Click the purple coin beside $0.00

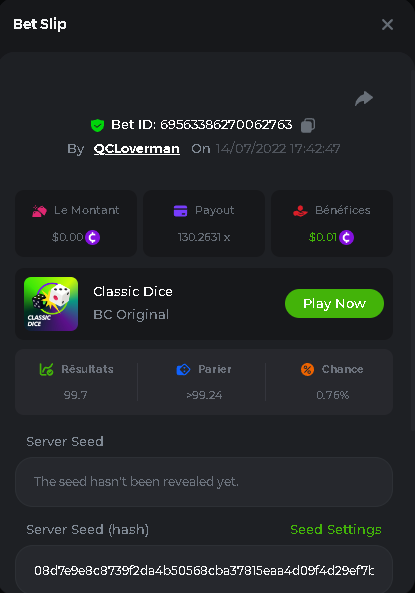pos(92,238)
